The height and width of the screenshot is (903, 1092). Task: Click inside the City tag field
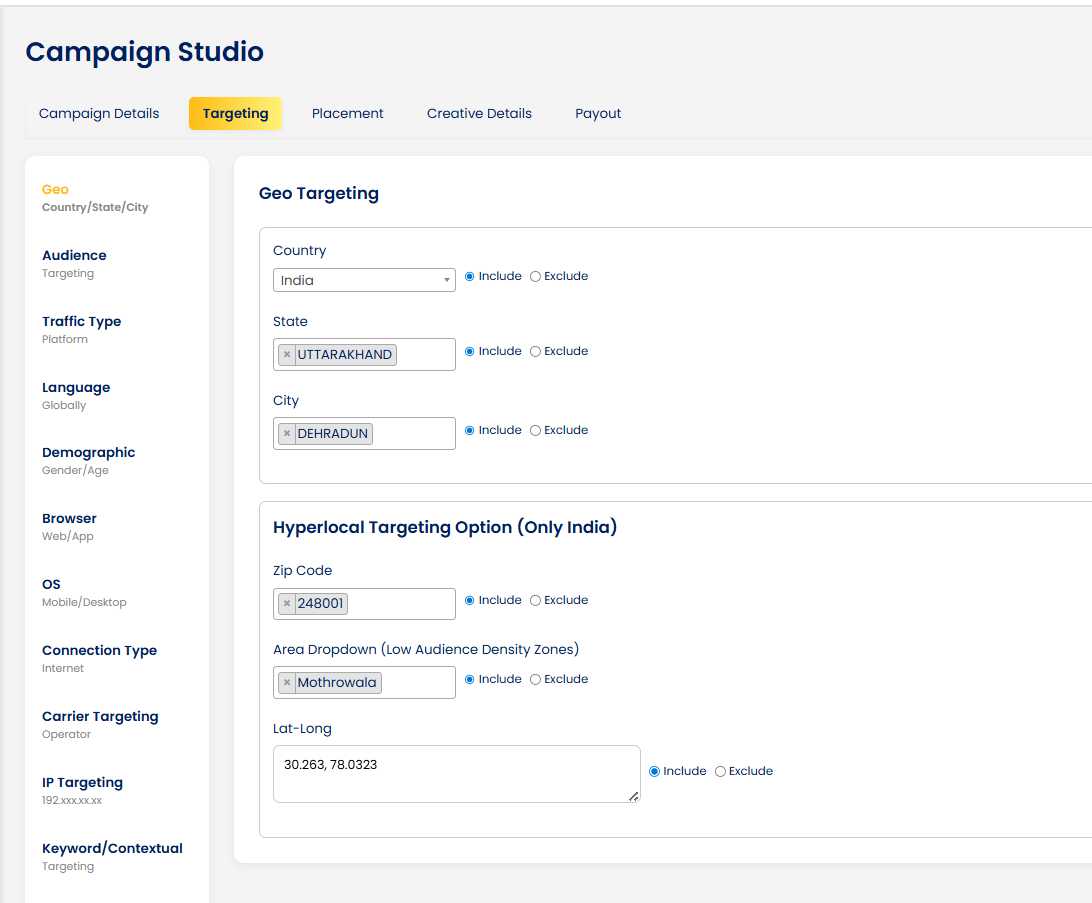(364, 434)
